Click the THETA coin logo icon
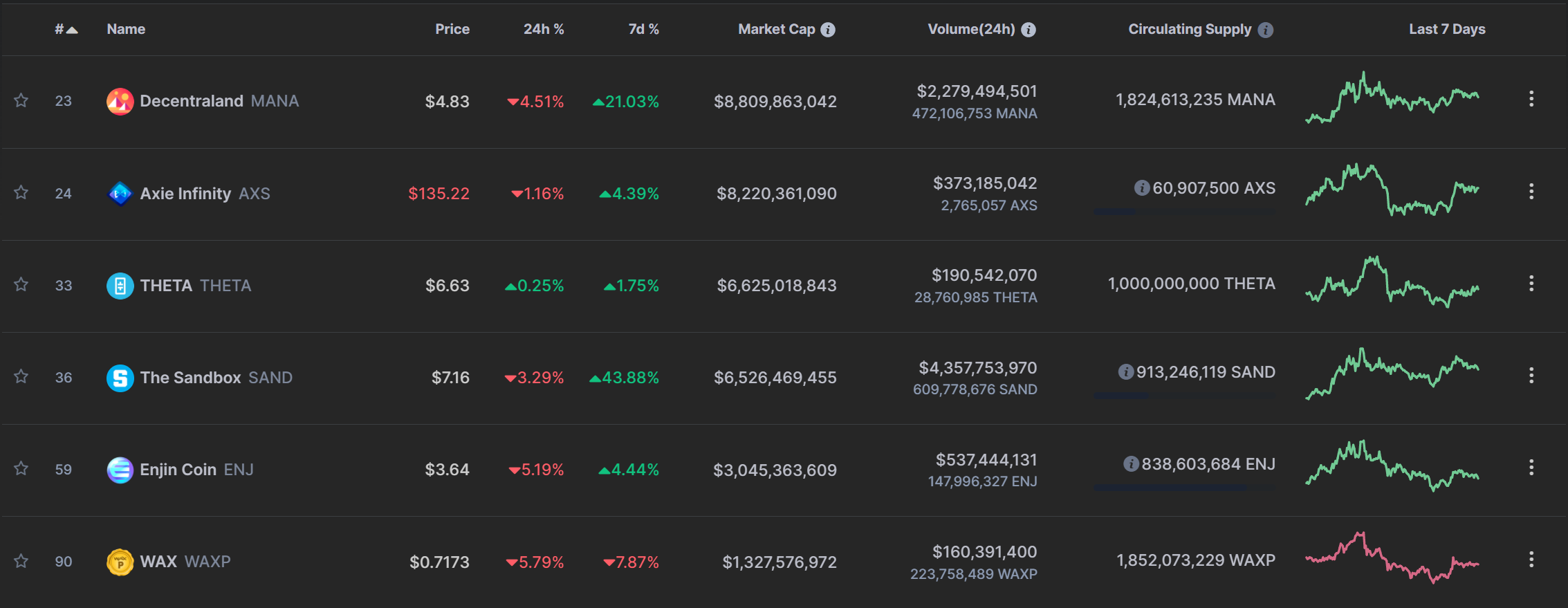1568x608 pixels. [120, 286]
